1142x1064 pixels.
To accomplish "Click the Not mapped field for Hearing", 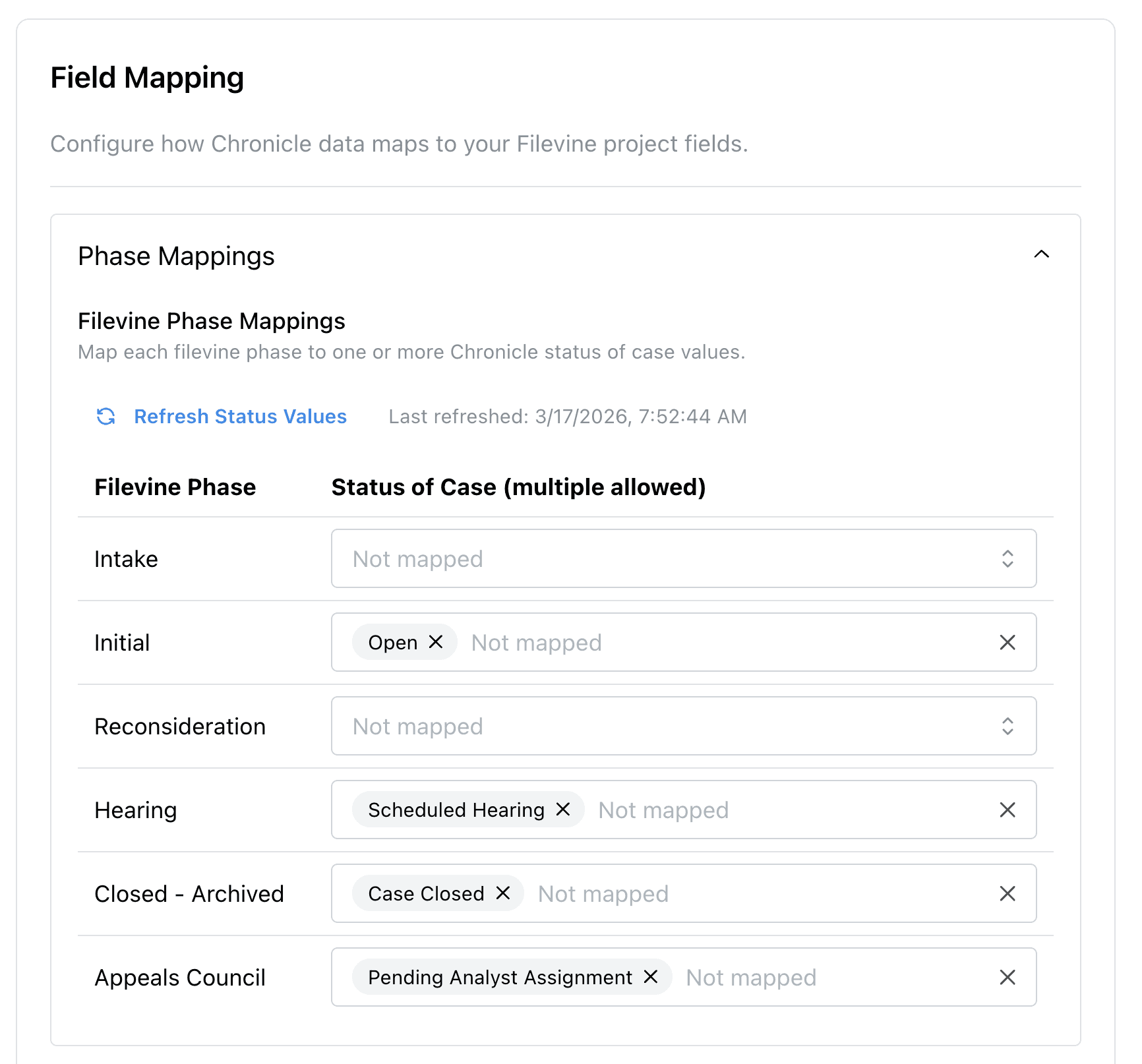I will [662, 810].
